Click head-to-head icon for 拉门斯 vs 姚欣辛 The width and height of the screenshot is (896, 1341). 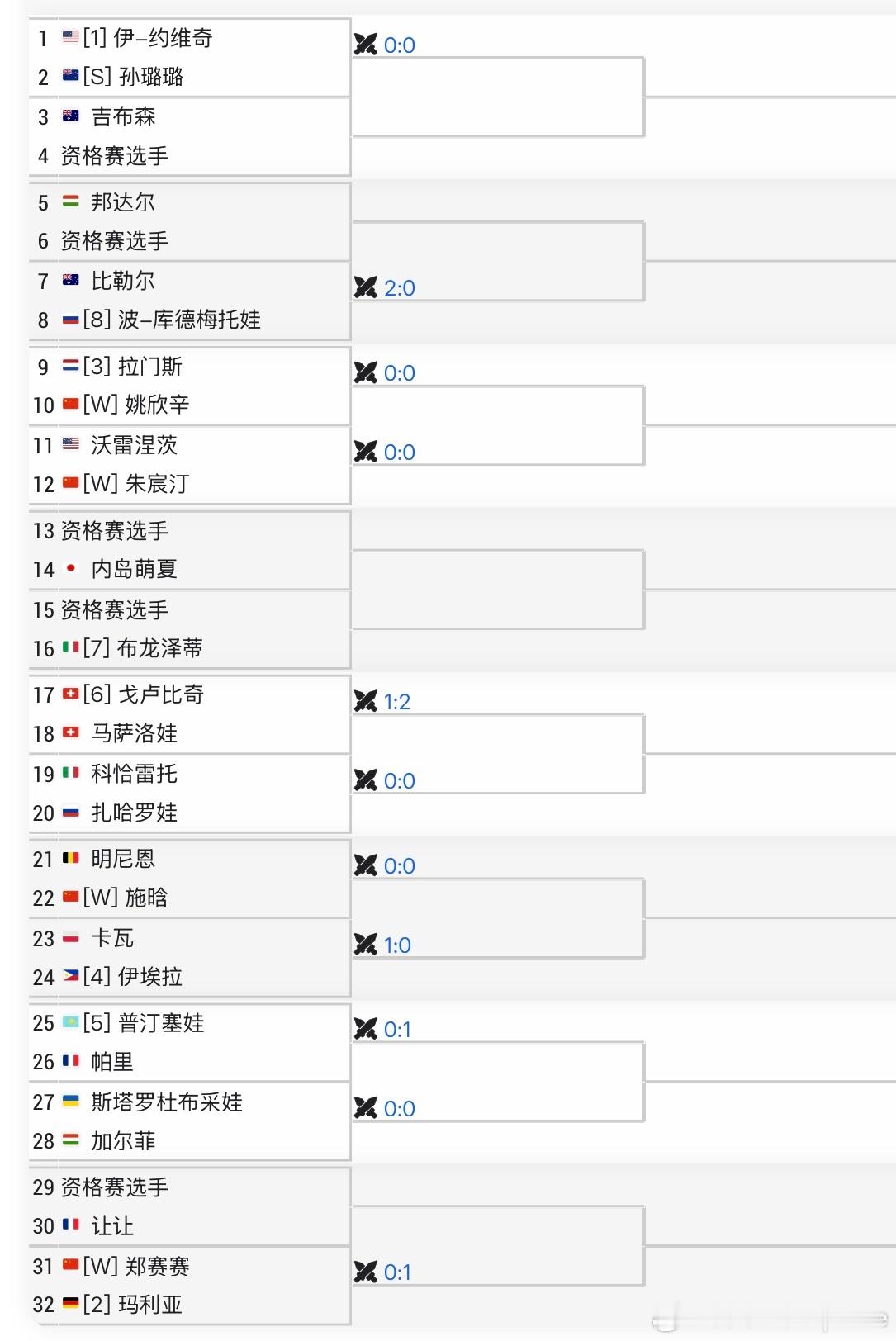pyautogui.click(x=366, y=372)
